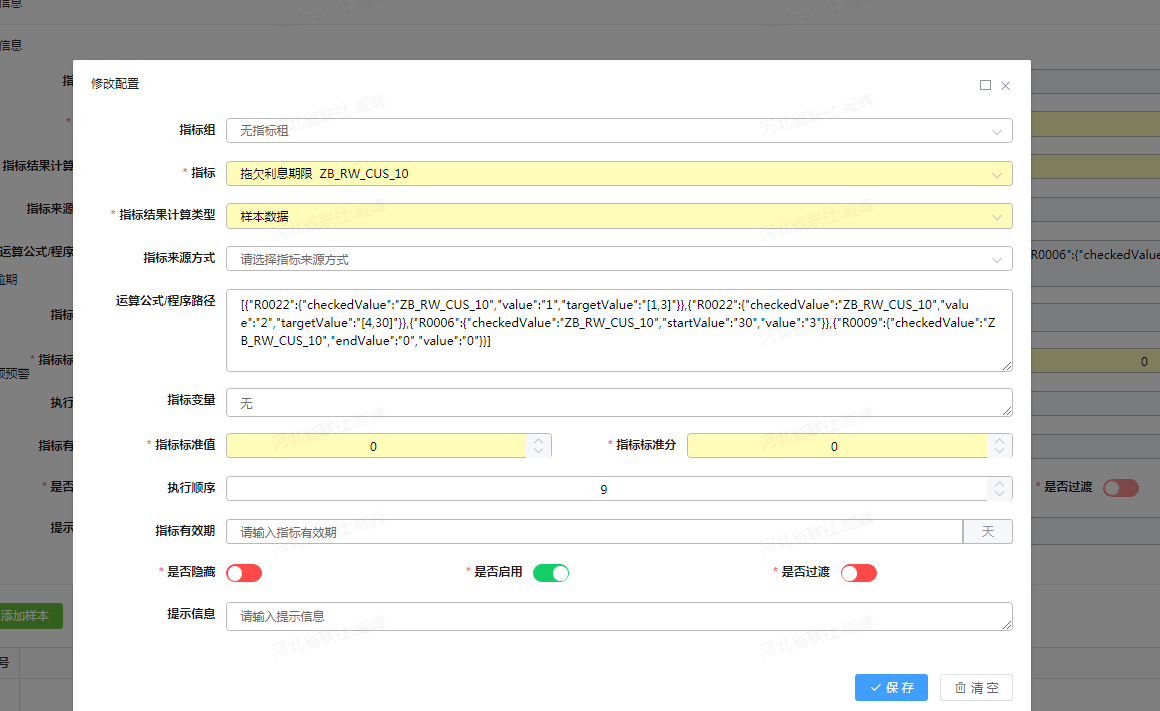Close the 修改配置 dialog
This screenshot has width=1160, height=711.
(1005, 85)
